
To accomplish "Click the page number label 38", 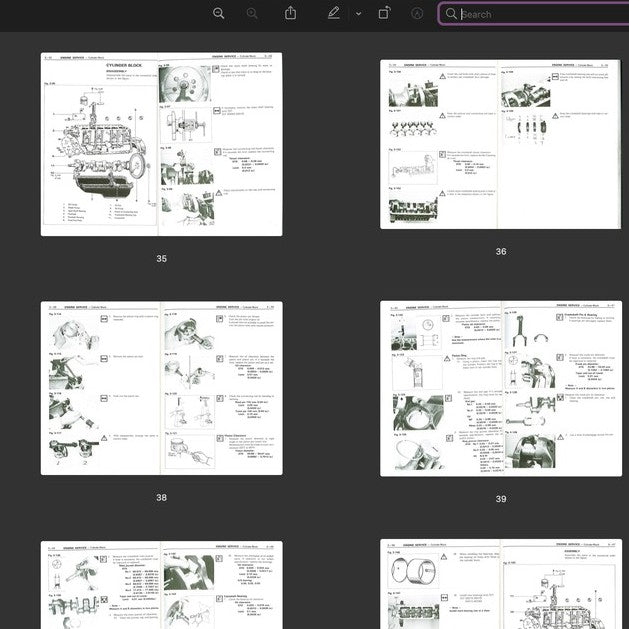I will pos(161,497).
